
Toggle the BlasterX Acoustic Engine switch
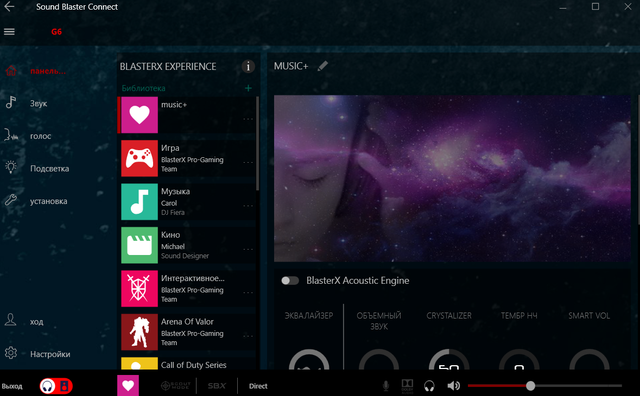pyautogui.click(x=290, y=280)
